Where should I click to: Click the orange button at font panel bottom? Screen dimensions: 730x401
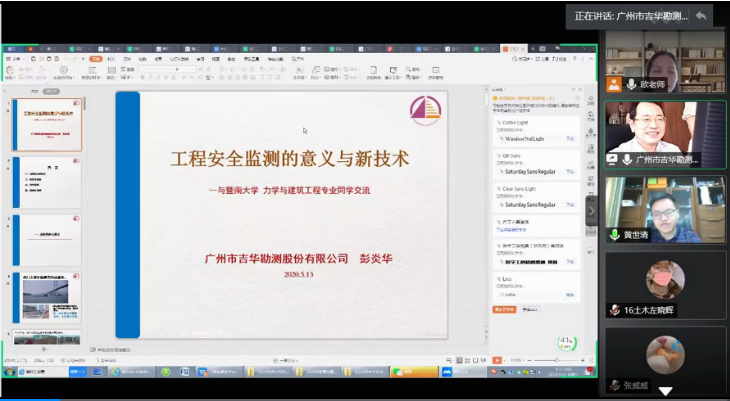click(504, 310)
